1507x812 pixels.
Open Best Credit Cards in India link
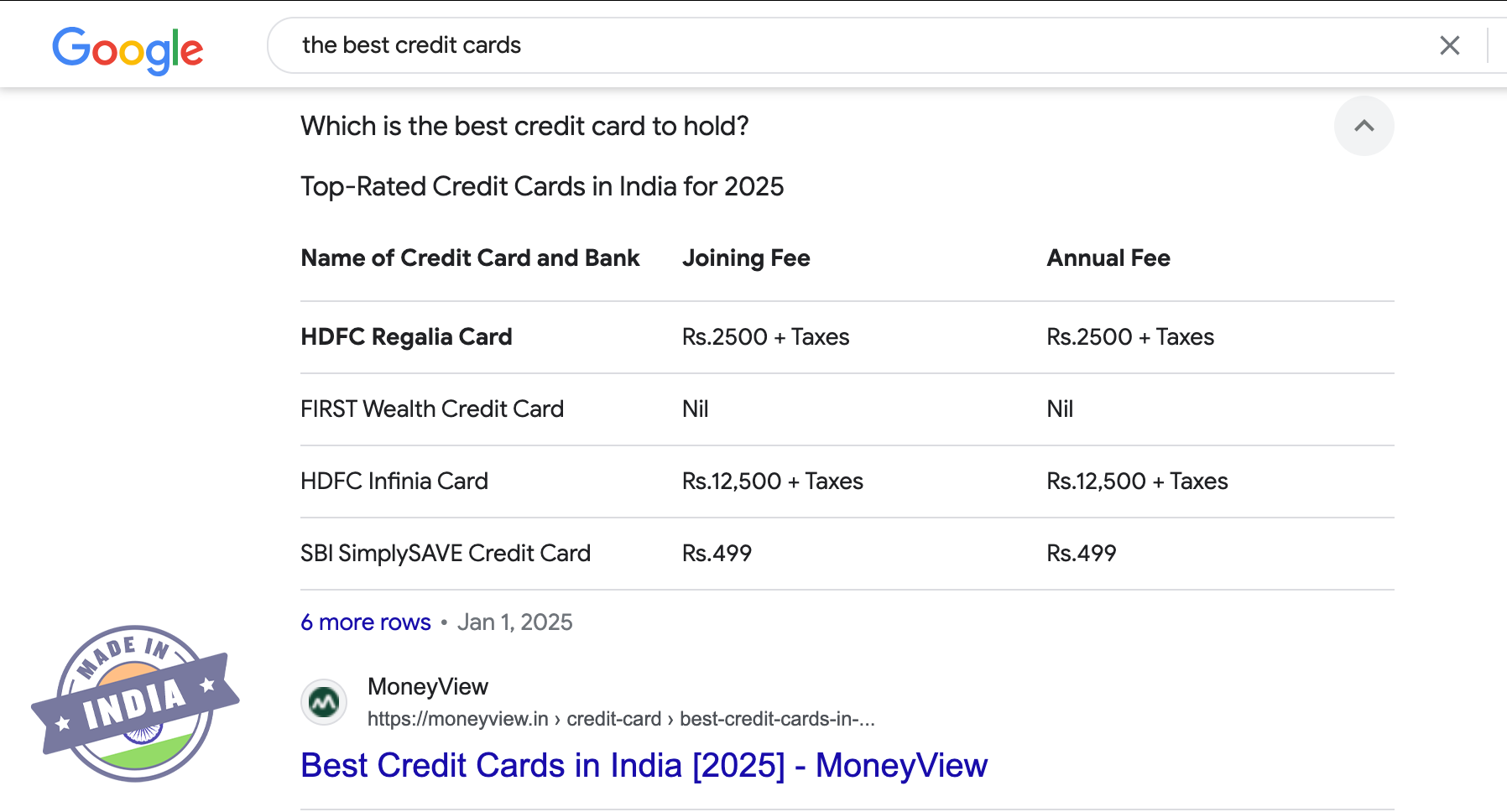click(644, 765)
